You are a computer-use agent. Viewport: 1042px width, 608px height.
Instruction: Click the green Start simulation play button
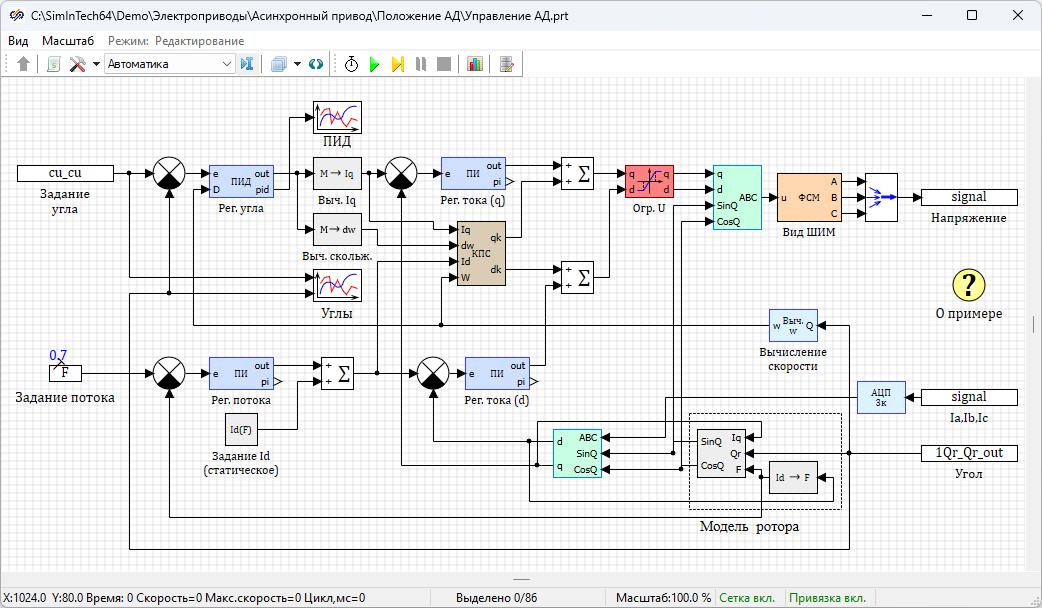click(x=375, y=64)
